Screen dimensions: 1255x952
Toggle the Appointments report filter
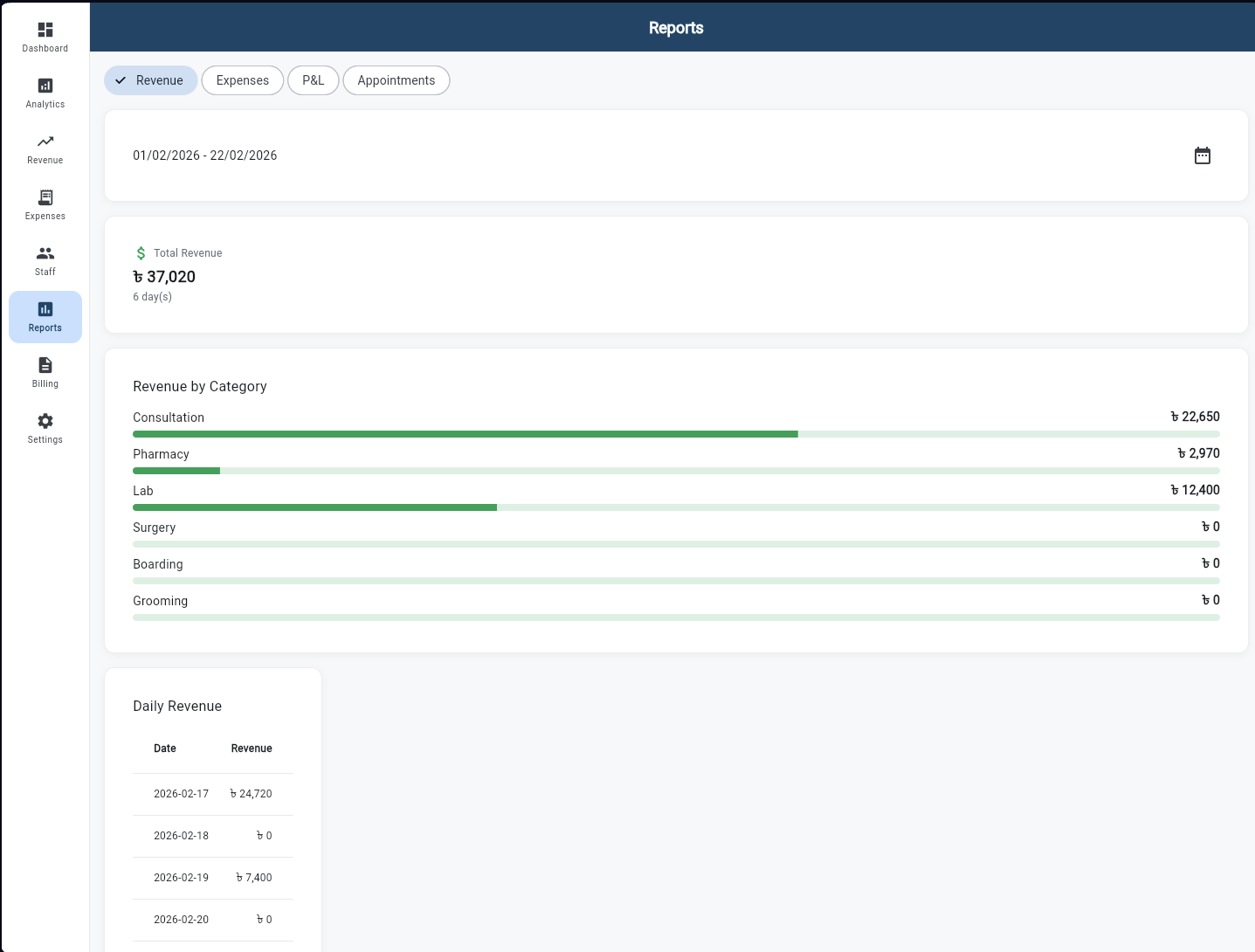pos(396,79)
